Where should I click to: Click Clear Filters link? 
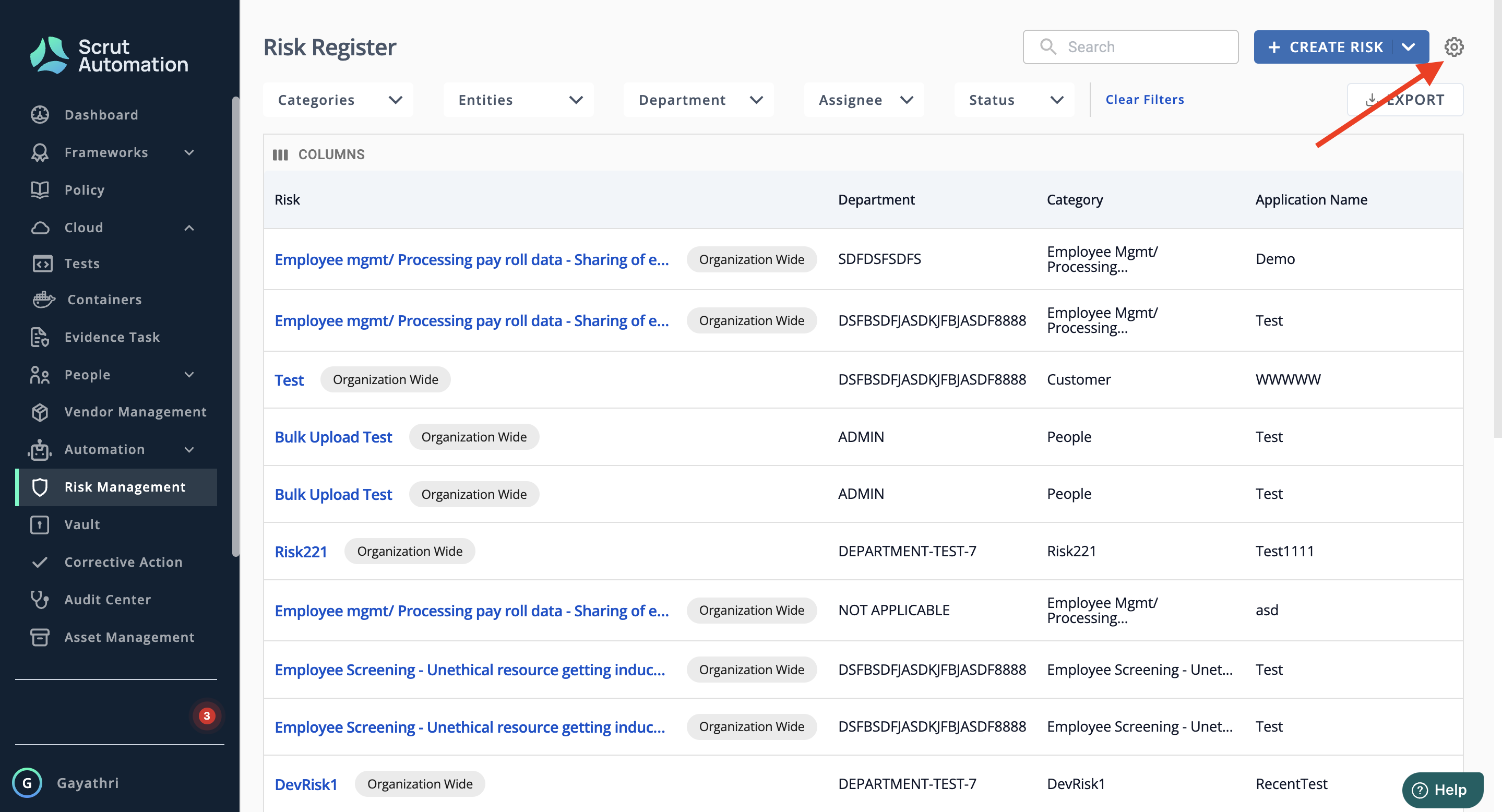(x=1145, y=100)
